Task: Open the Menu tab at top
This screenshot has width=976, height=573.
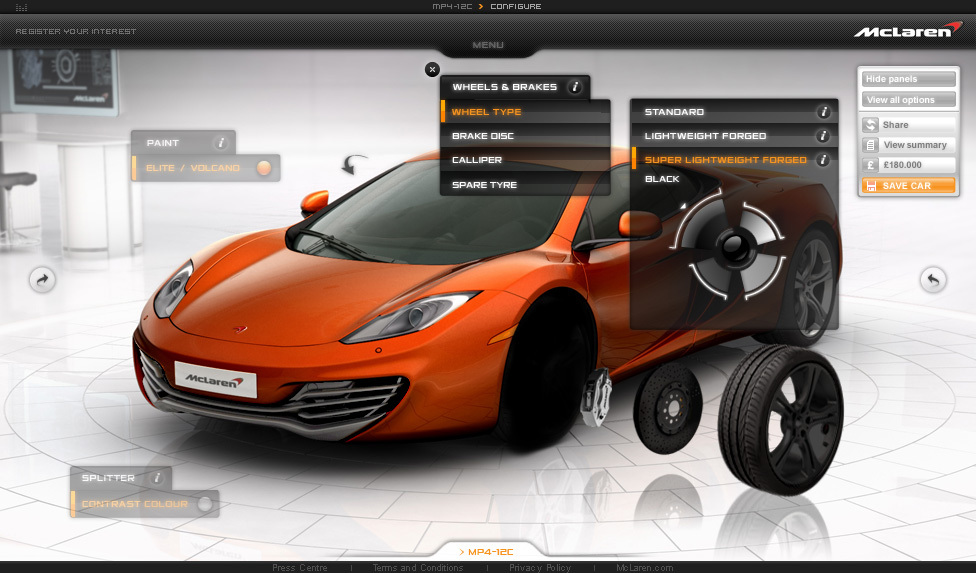Action: point(488,45)
